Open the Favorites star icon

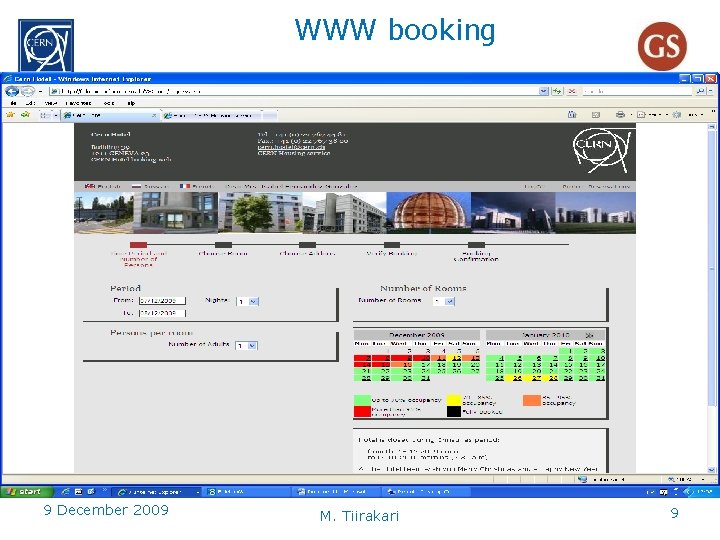[x=10, y=115]
